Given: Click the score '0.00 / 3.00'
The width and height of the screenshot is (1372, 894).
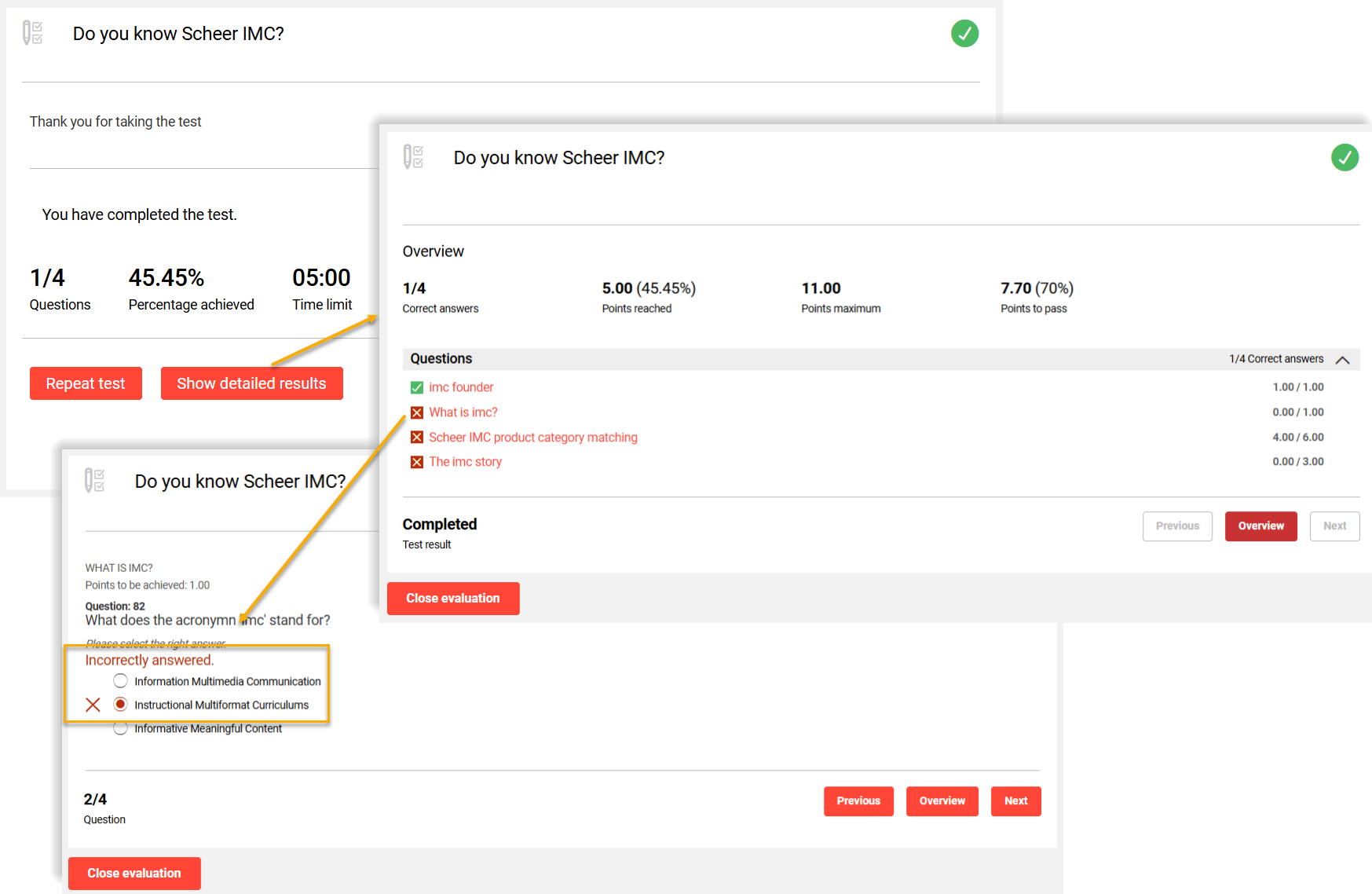Looking at the screenshot, I should [1298, 462].
